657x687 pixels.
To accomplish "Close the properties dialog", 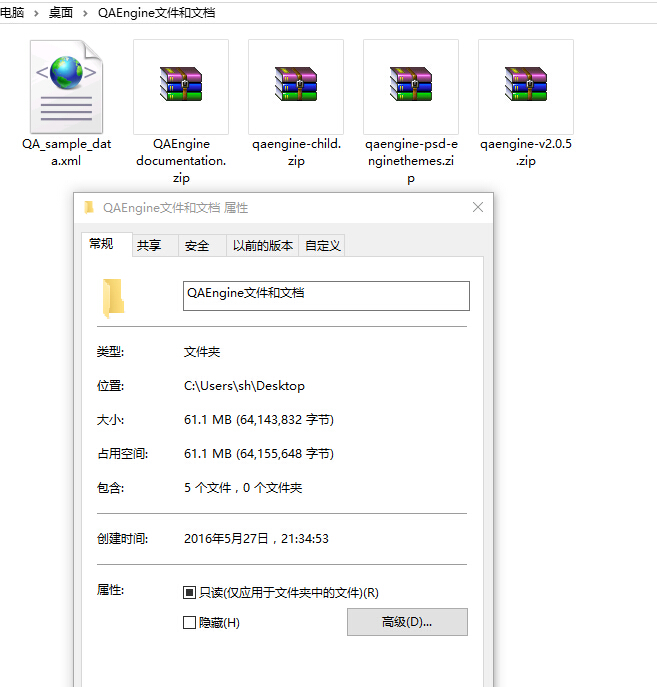I will tap(478, 207).
